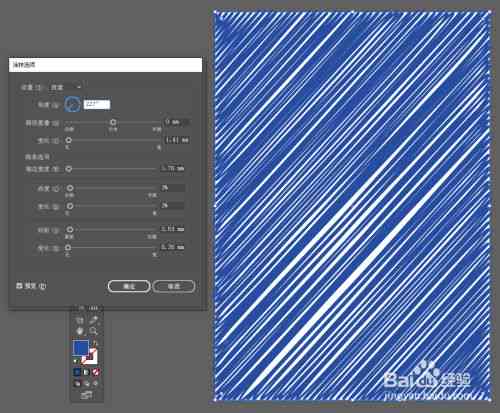Image resolution: width=500 pixels, height=413 pixels.
Task: Reset default fill and stroke icon
Action: [x=76, y=361]
